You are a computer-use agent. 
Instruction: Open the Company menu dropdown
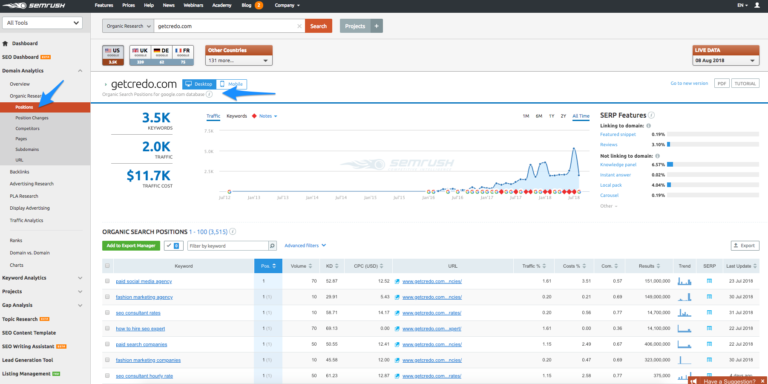[287, 5]
